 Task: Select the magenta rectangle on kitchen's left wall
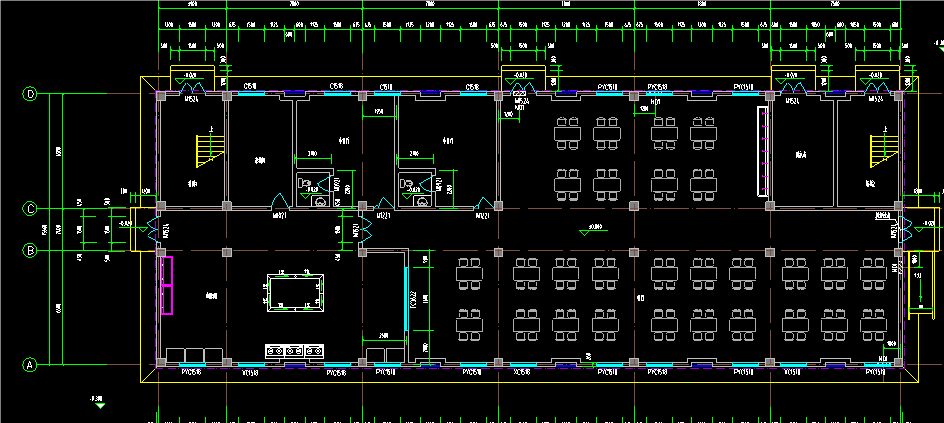click(x=167, y=285)
